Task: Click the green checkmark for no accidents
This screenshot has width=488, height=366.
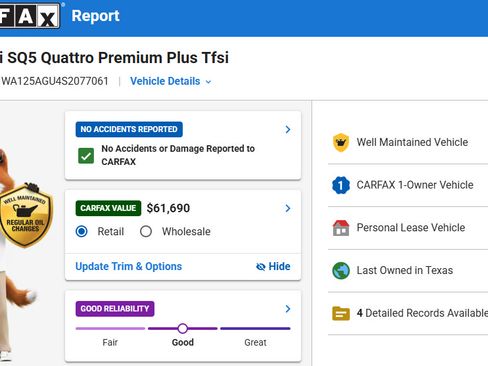Action: (86, 155)
